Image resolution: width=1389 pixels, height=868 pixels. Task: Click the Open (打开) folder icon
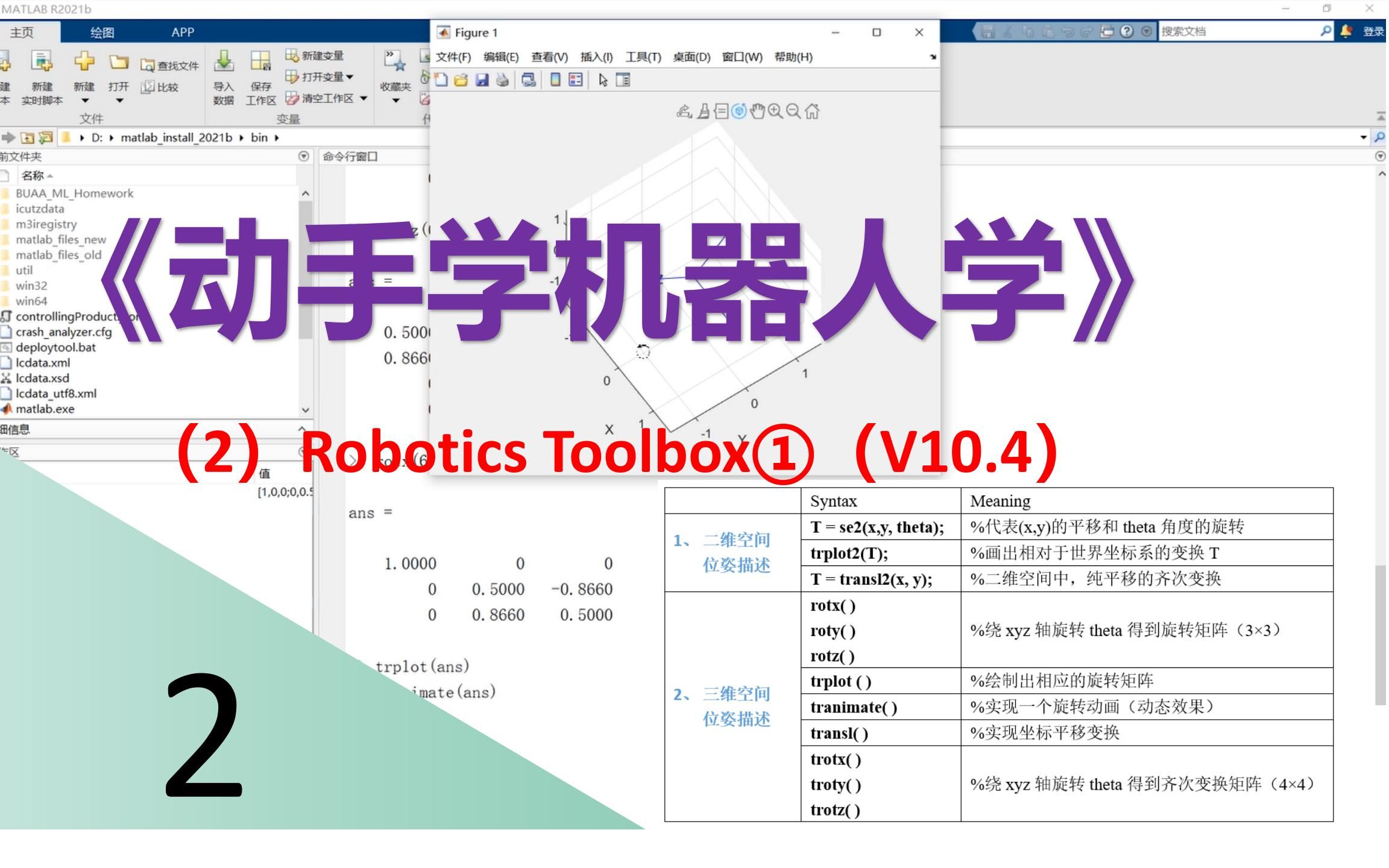(x=119, y=62)
